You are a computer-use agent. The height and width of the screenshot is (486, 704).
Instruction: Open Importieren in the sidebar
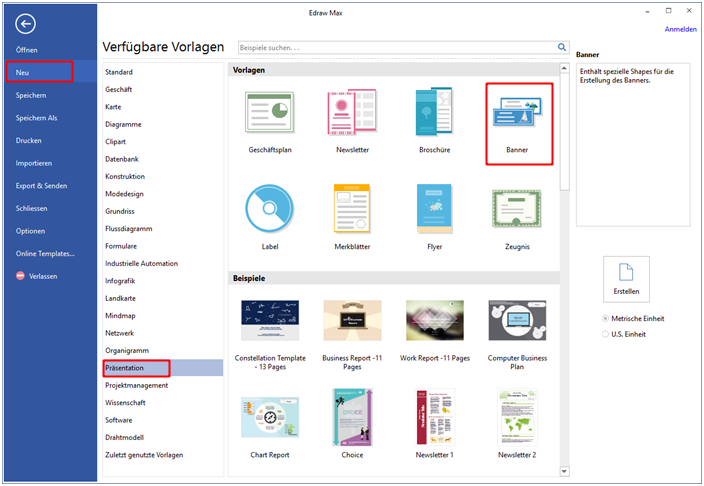[34, 163]
